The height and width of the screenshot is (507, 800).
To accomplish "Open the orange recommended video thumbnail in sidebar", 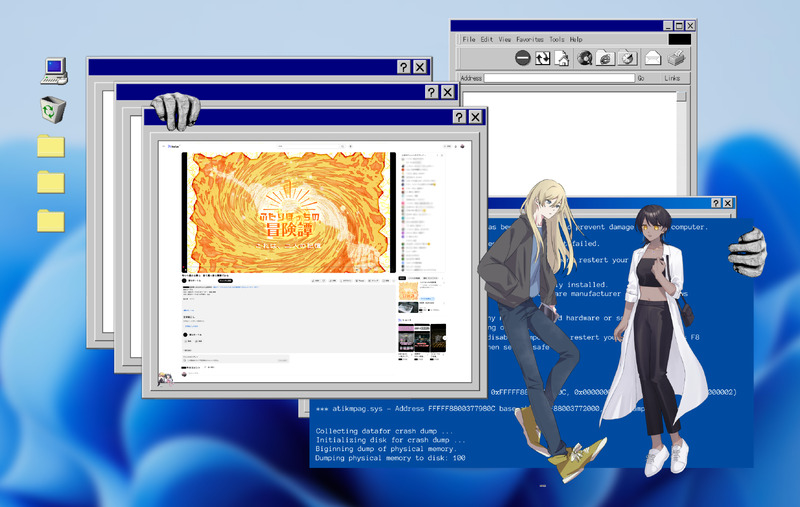I will pyautogui.click(x=408, y=291).
